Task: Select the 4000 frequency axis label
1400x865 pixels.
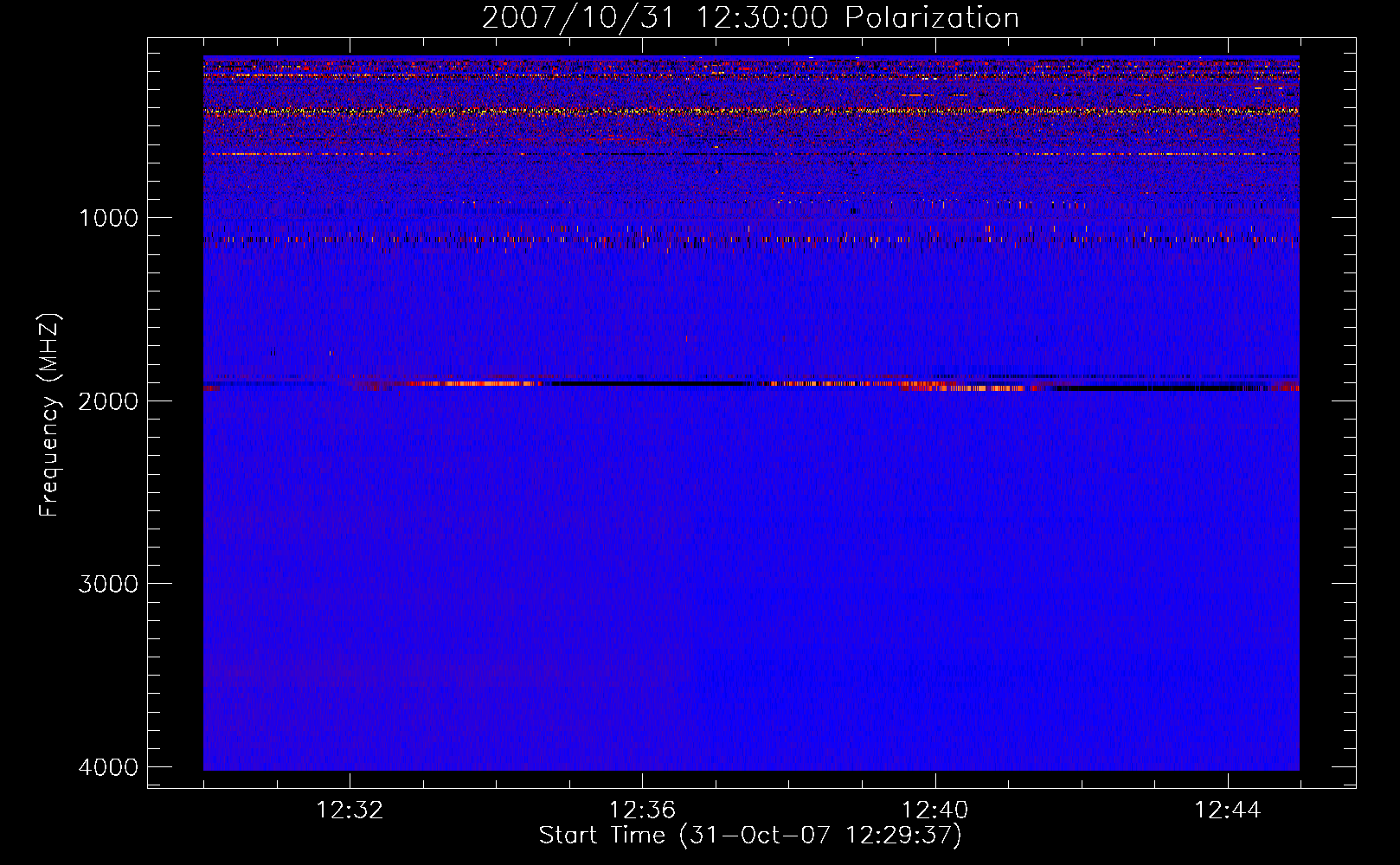Action: coord(108,766)
